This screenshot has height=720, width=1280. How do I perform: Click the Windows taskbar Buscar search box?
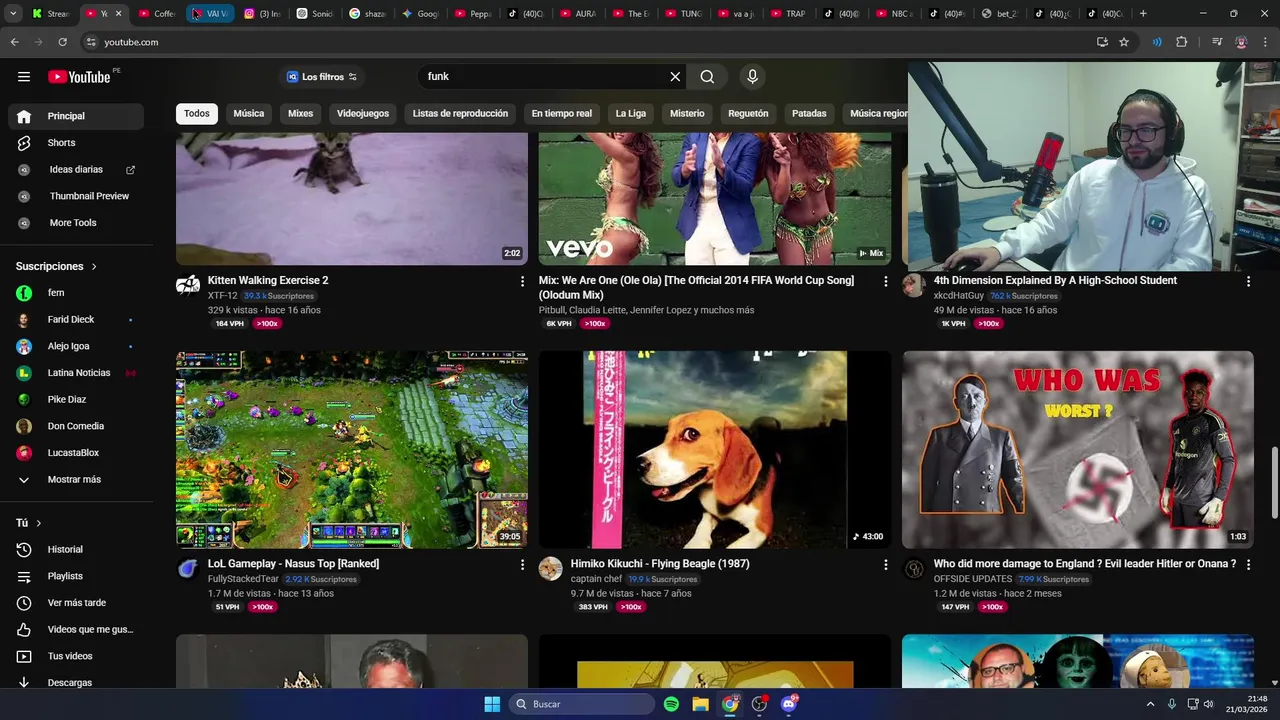point(582,704)
